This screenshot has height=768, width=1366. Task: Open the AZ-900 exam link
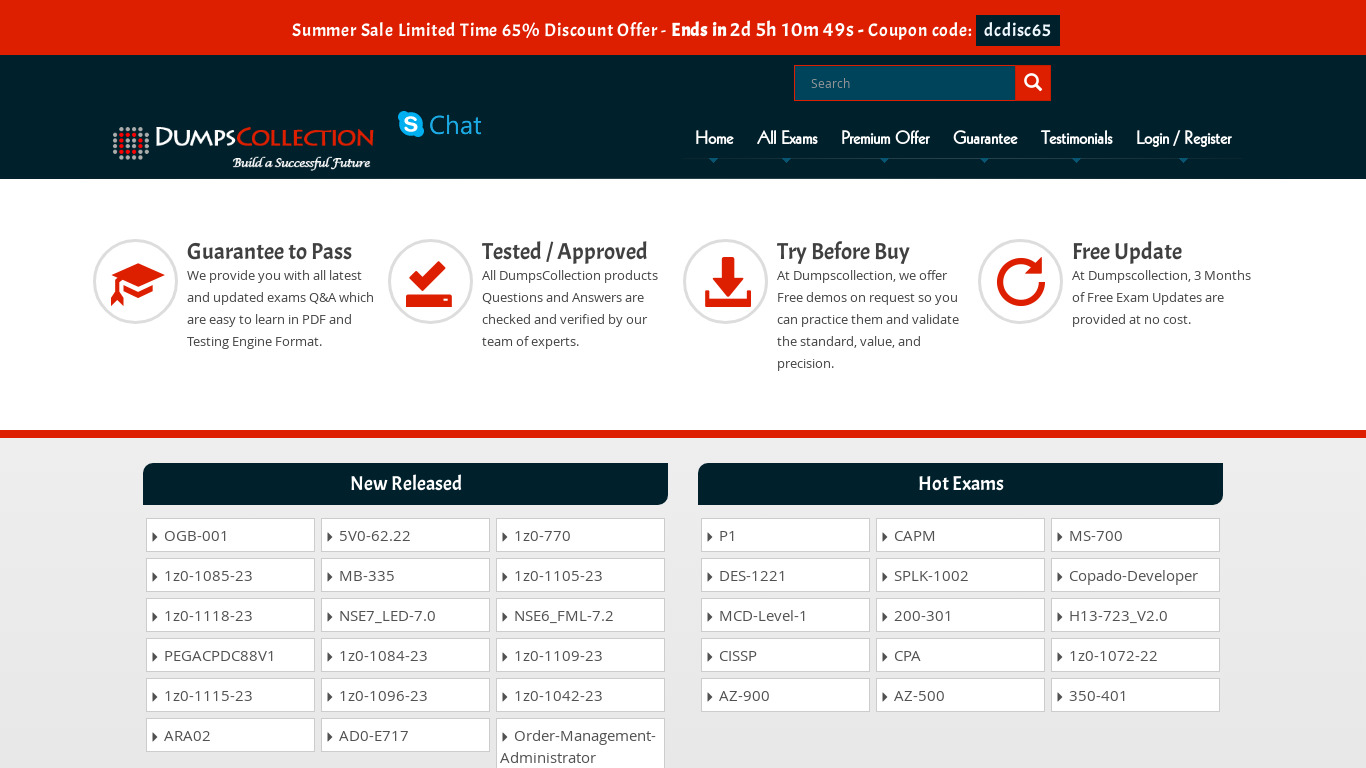744,696
